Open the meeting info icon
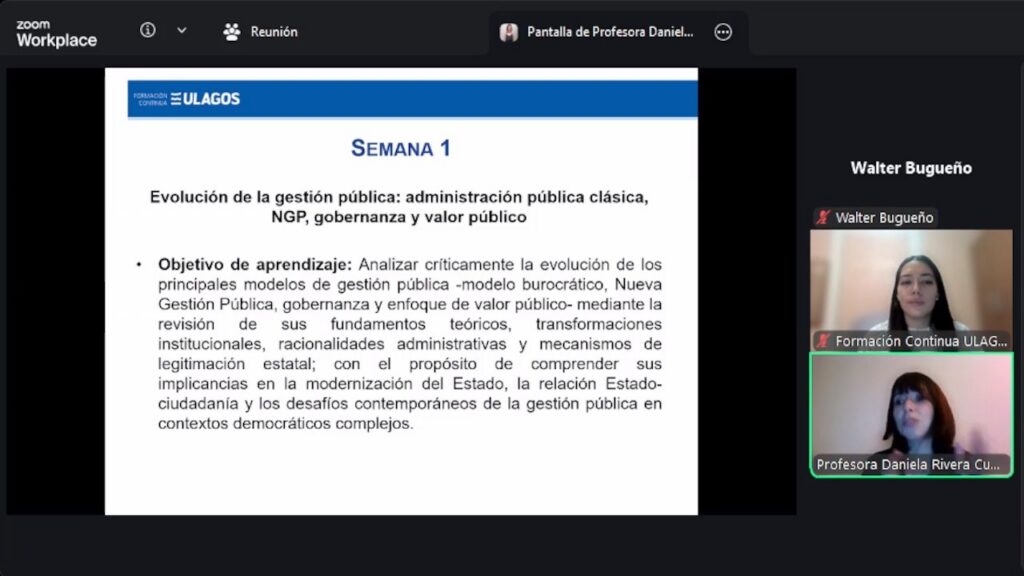Viewport: 1024px width, 576px height. [x=148, y=30]
